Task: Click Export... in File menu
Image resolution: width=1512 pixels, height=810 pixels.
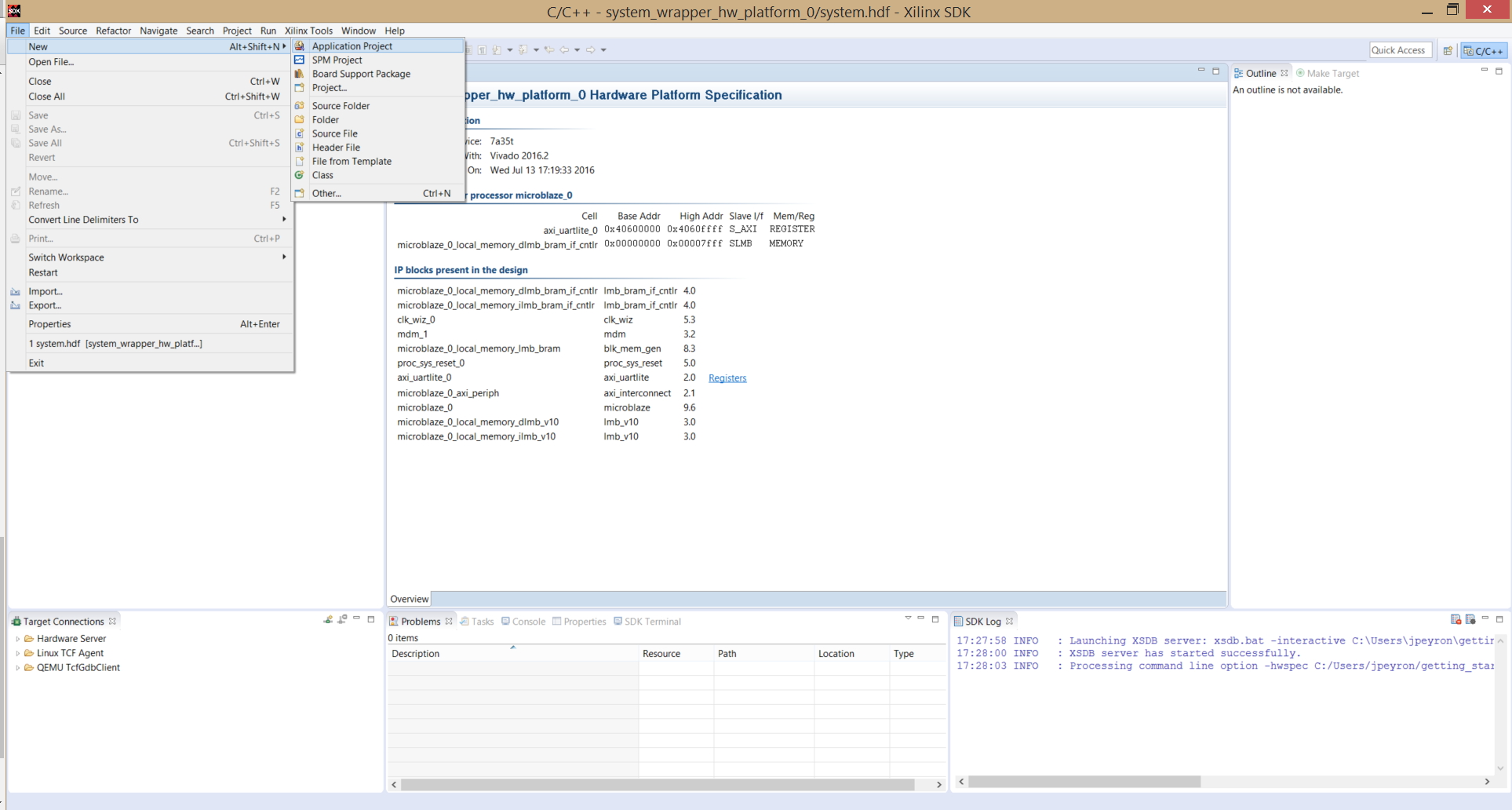Action: [151, 305]
